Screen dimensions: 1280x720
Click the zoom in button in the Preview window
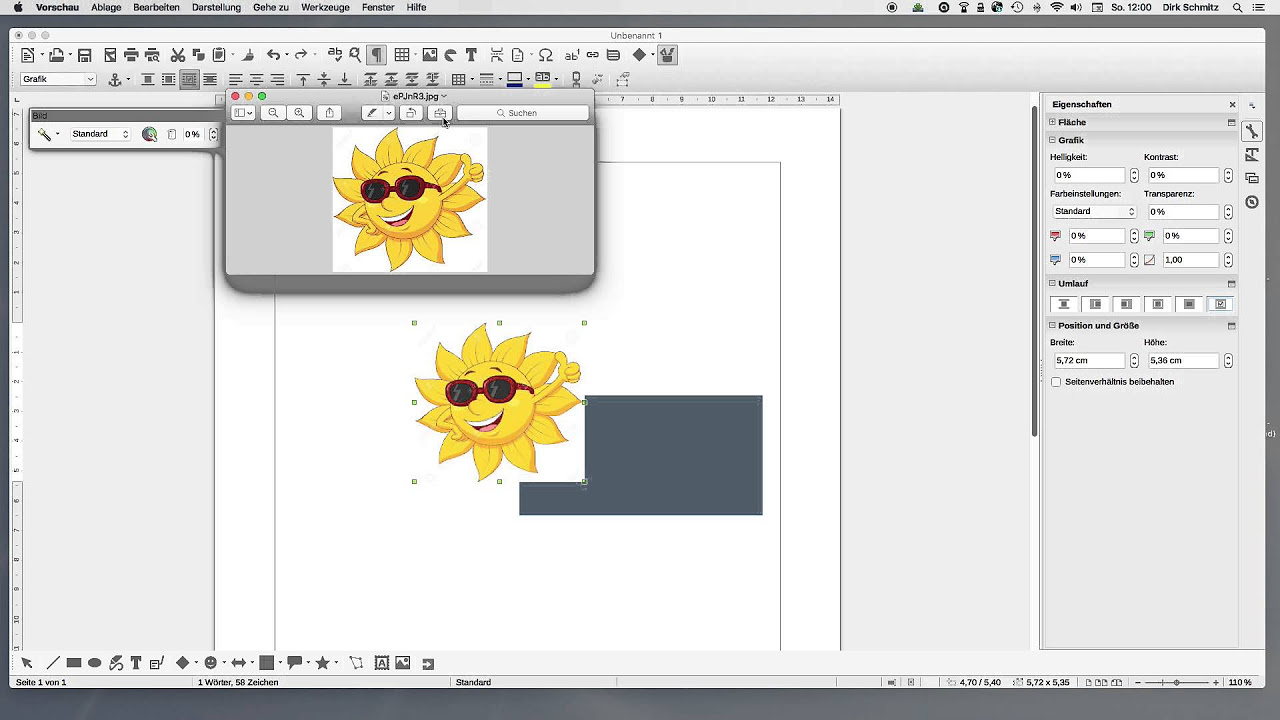[x=299, y=113]
